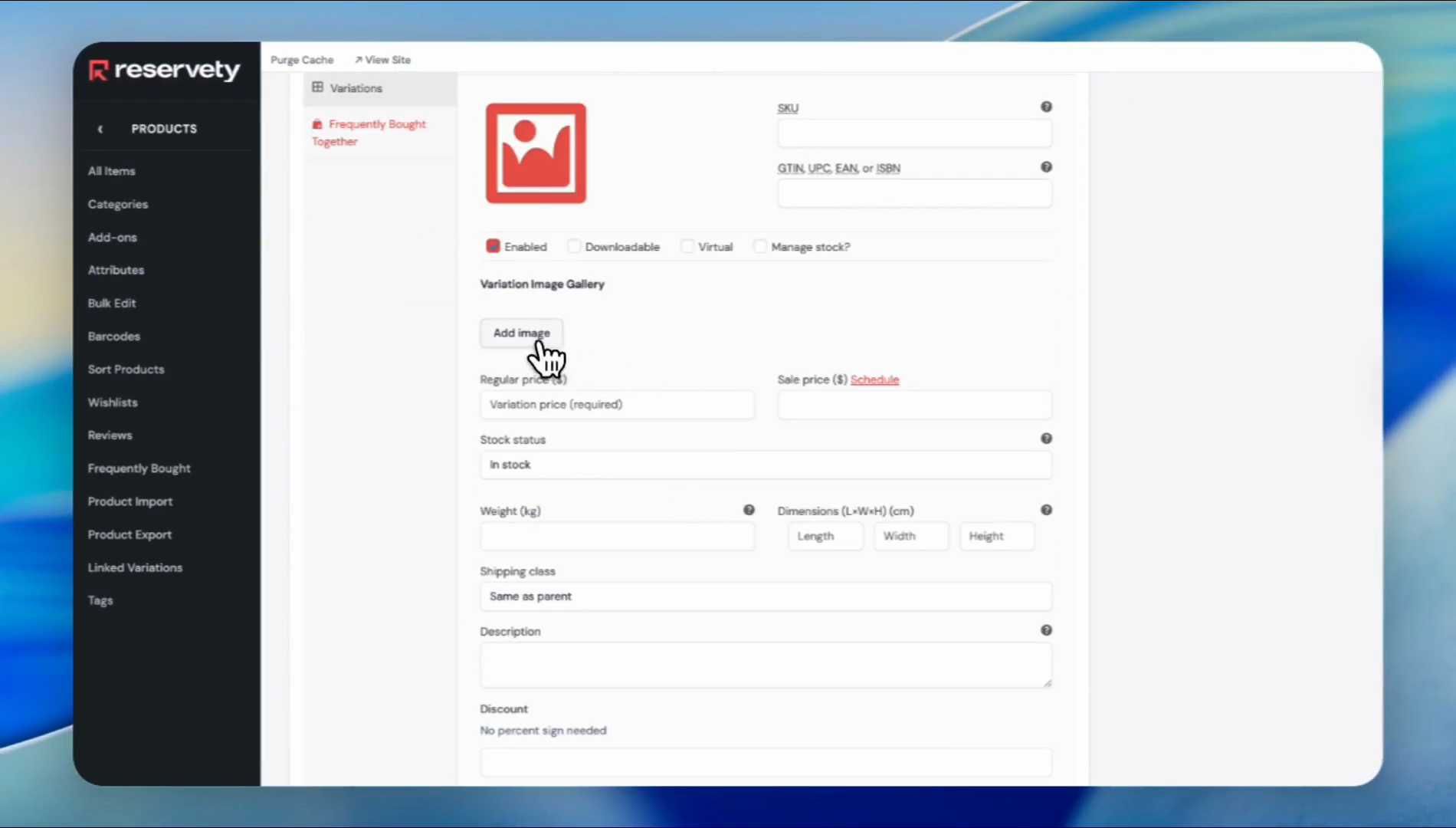Click the back chevron beside PRODUCTS
The height and width of the screenshot is (828, 1456).
coord(100,129)
